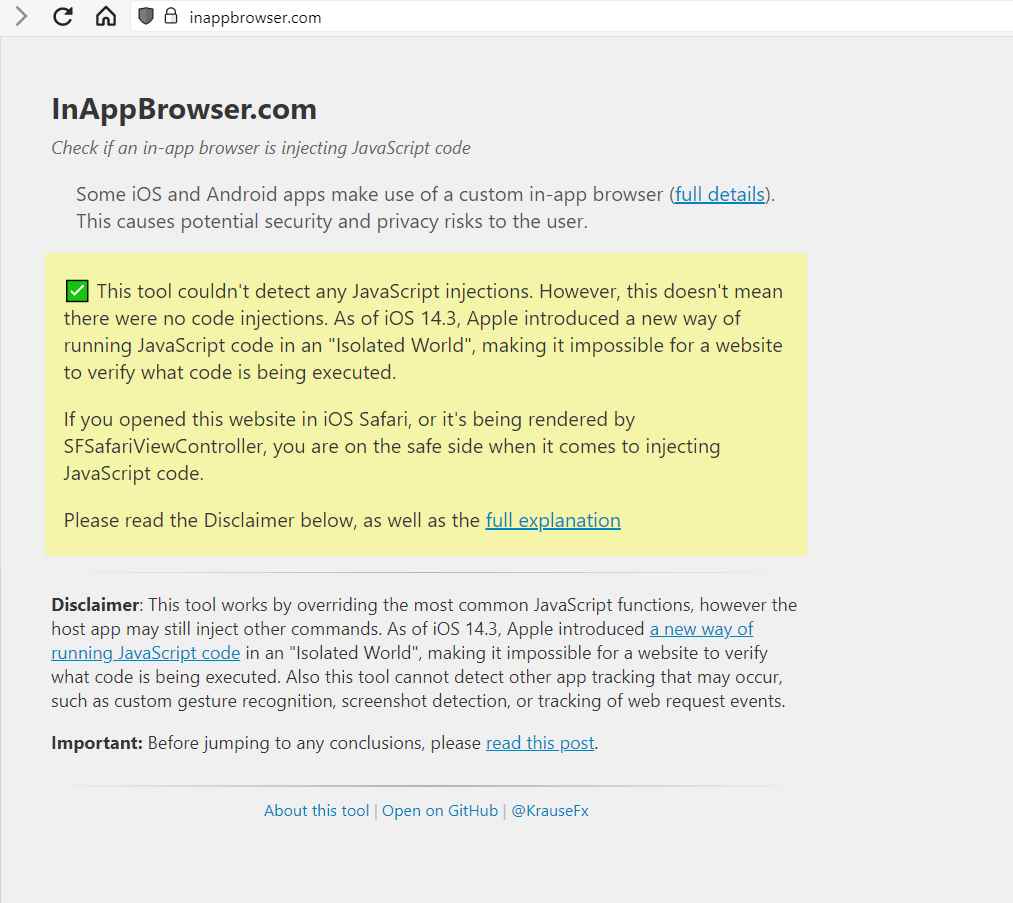Image resolution: width=1013 pixels, height=903 pixels.
Task: Follow the "full explanation" link
Action: pos(552,520)
